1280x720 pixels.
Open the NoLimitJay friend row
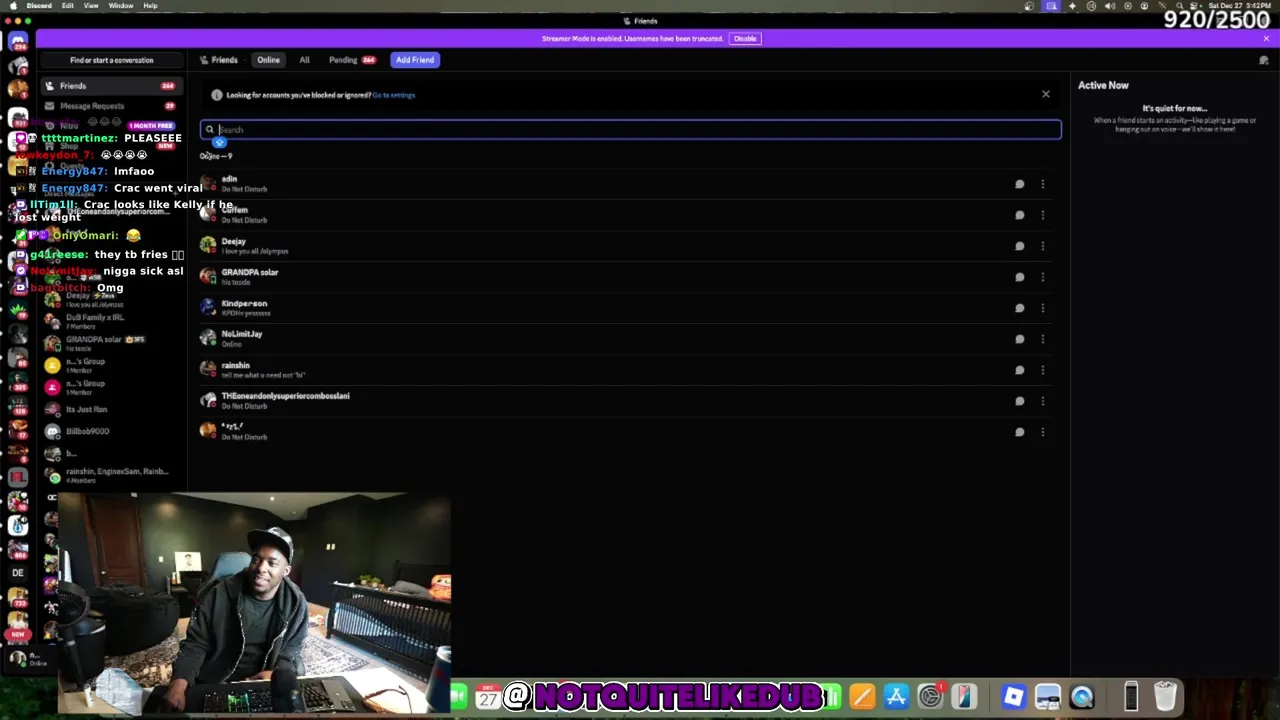point(627,339)
